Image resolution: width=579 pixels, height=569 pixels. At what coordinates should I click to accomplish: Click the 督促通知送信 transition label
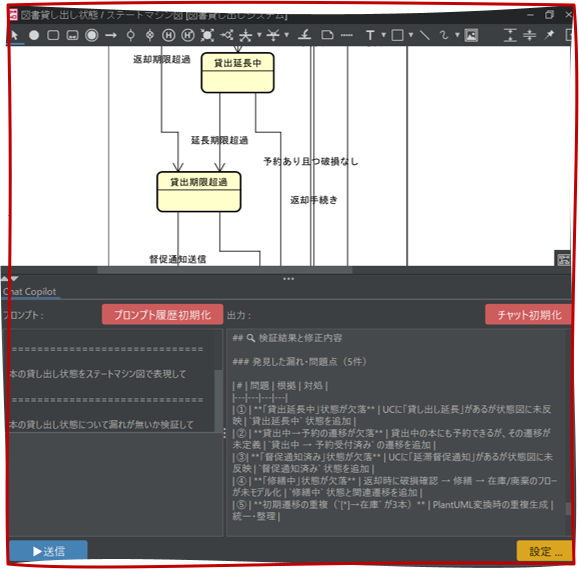(178, 259)
